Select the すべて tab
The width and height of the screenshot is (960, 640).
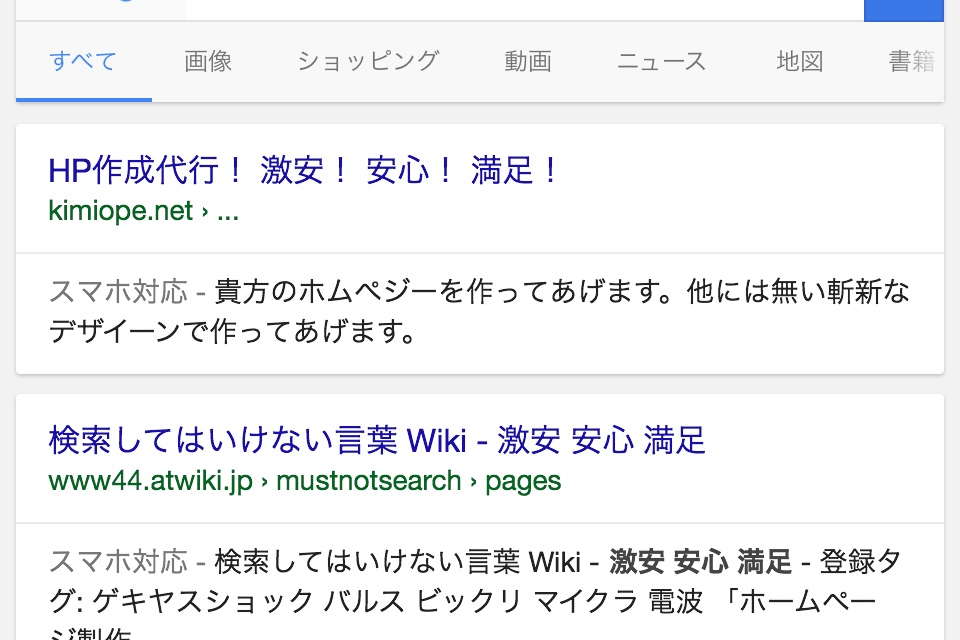(84, 62)
